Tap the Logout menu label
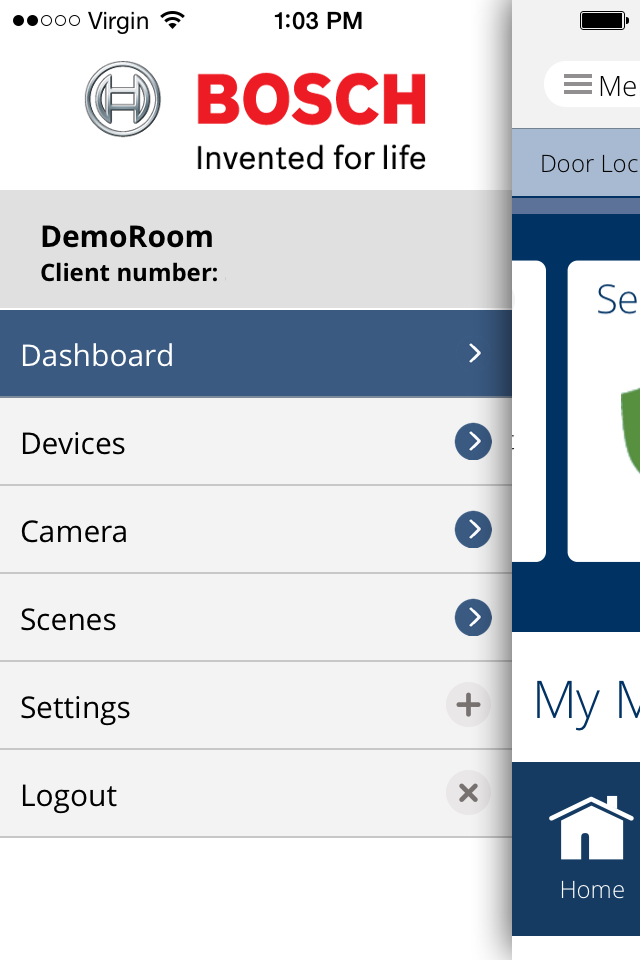Viewport: 640px width, 960px height. (69, 795)
